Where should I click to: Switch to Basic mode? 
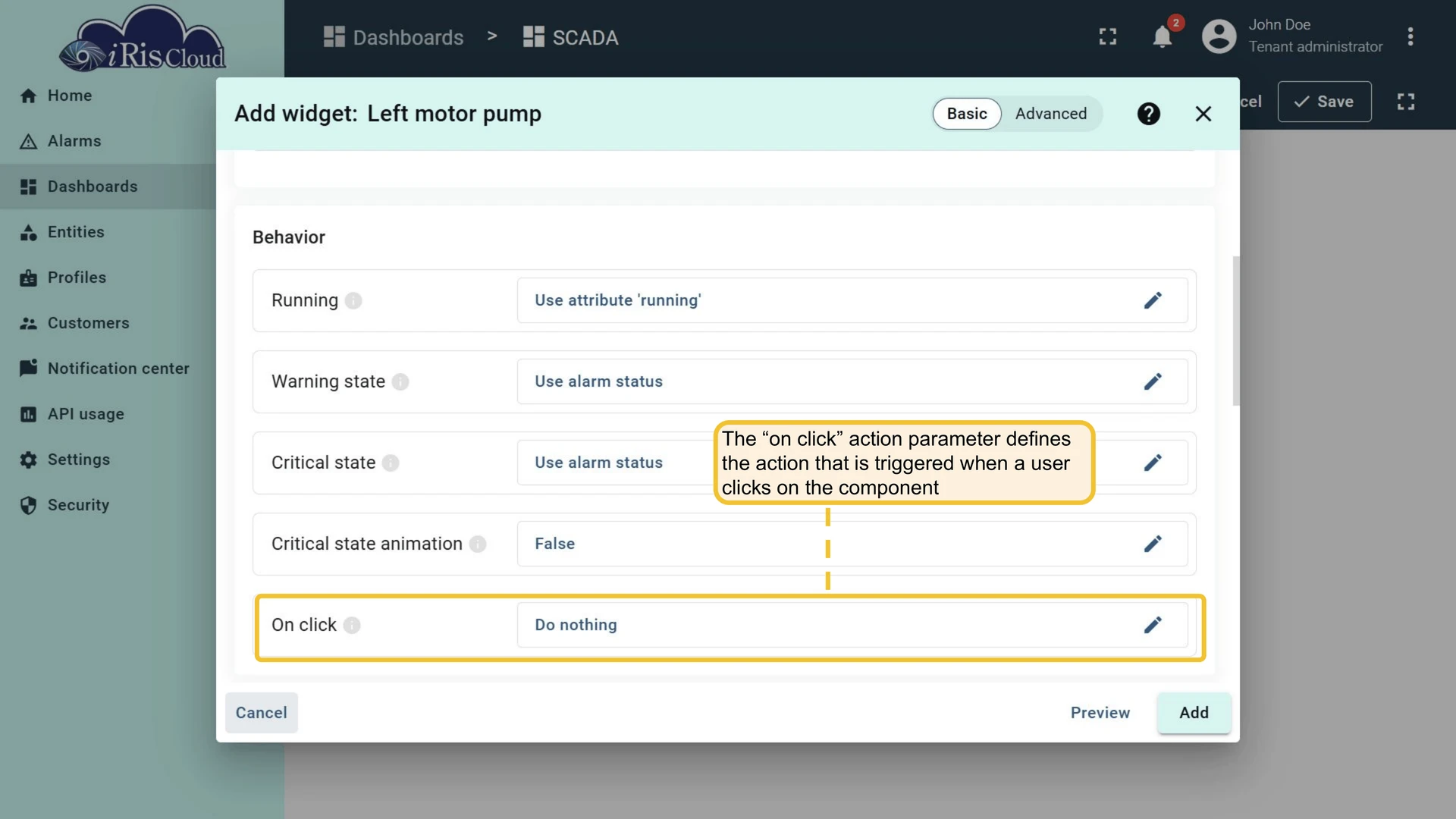967,114
